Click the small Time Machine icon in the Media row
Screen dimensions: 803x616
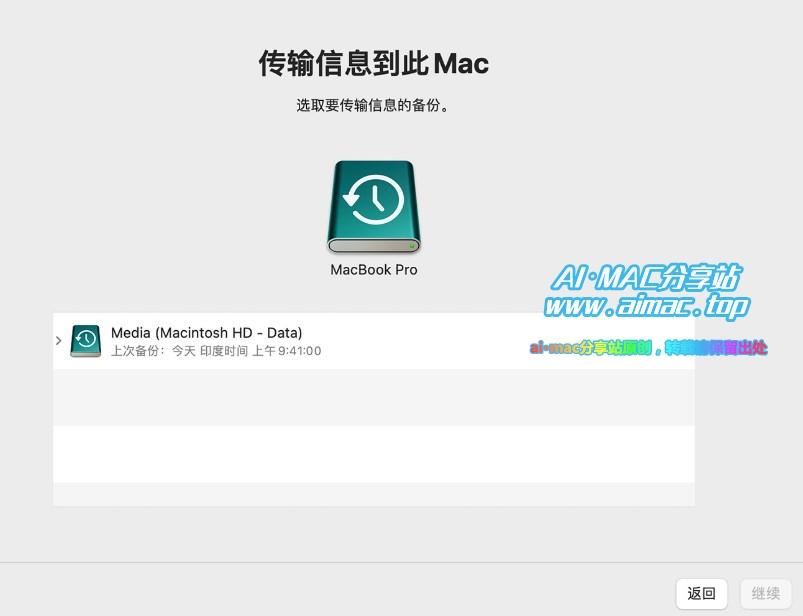click(x=86, y=341)
